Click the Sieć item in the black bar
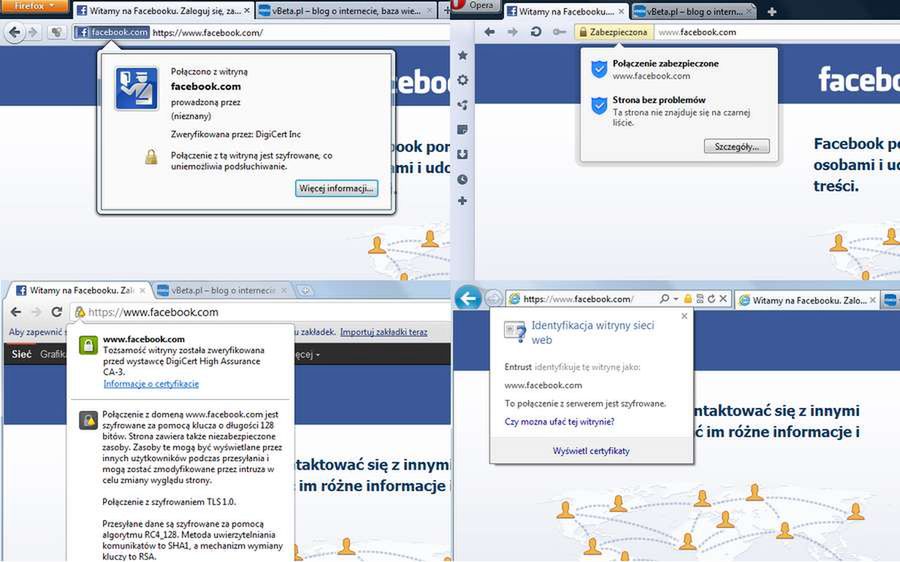 [21, 354]
